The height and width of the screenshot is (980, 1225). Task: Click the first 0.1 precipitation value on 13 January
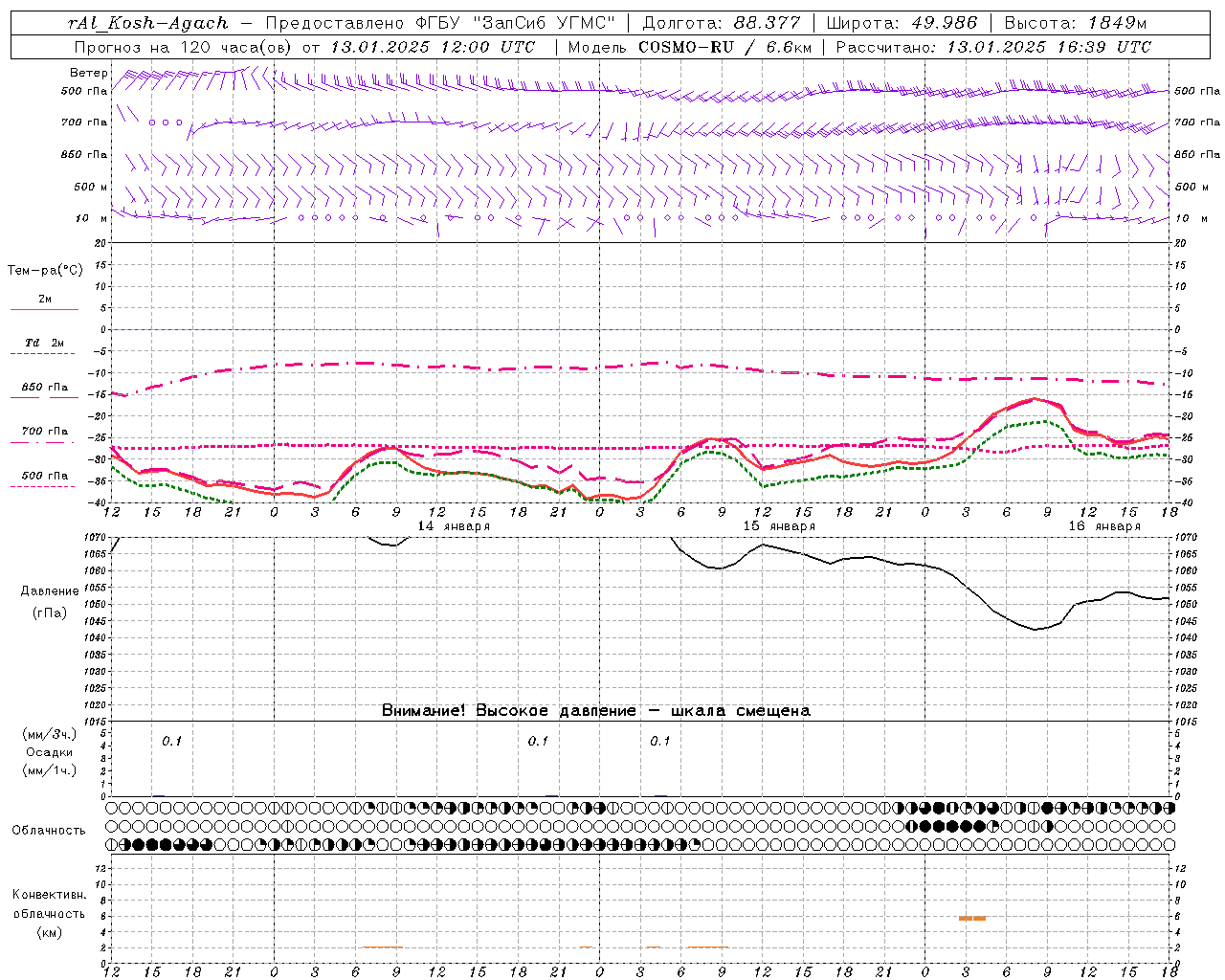[171, 741]
